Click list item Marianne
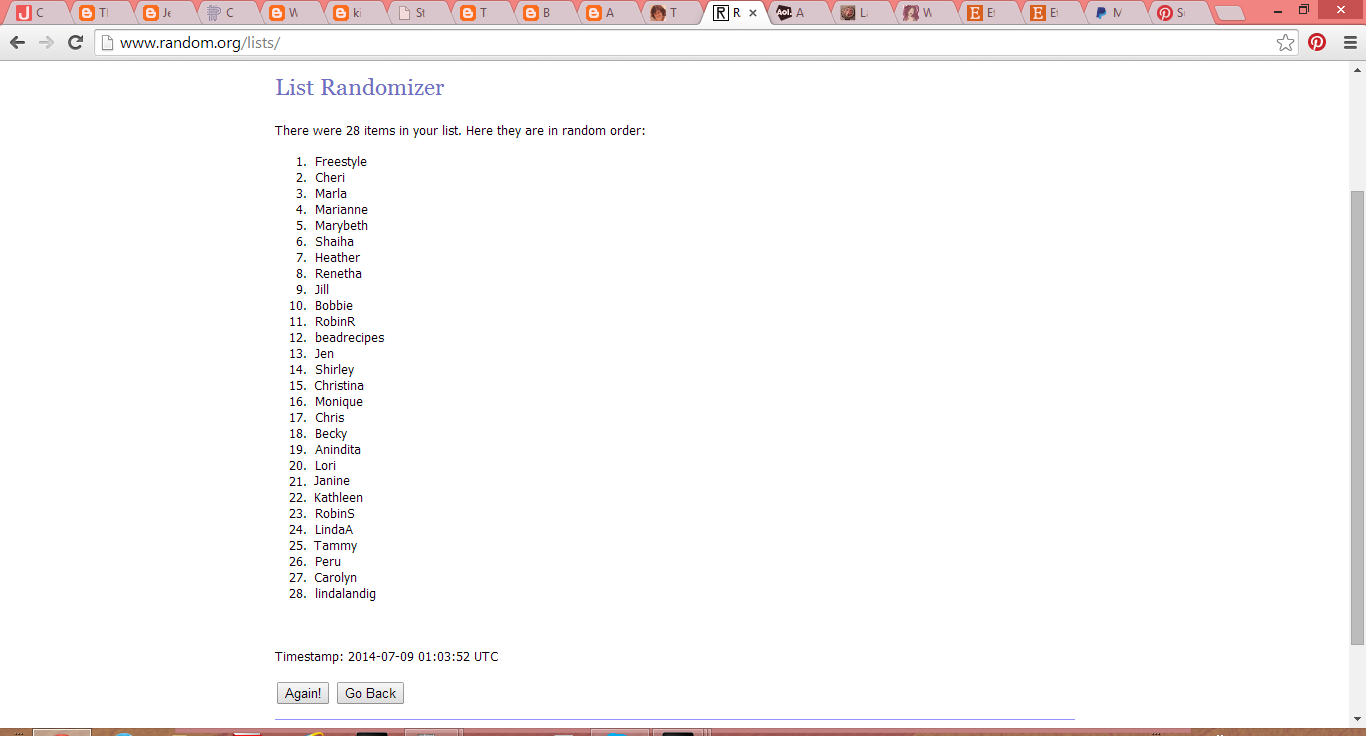Screen dimensions: 1366x736 point(341,210)
